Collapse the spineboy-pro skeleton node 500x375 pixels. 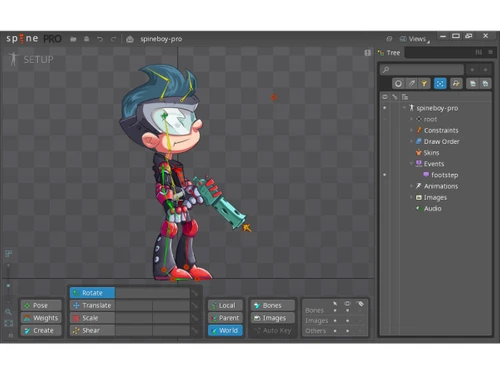(404, 107)
